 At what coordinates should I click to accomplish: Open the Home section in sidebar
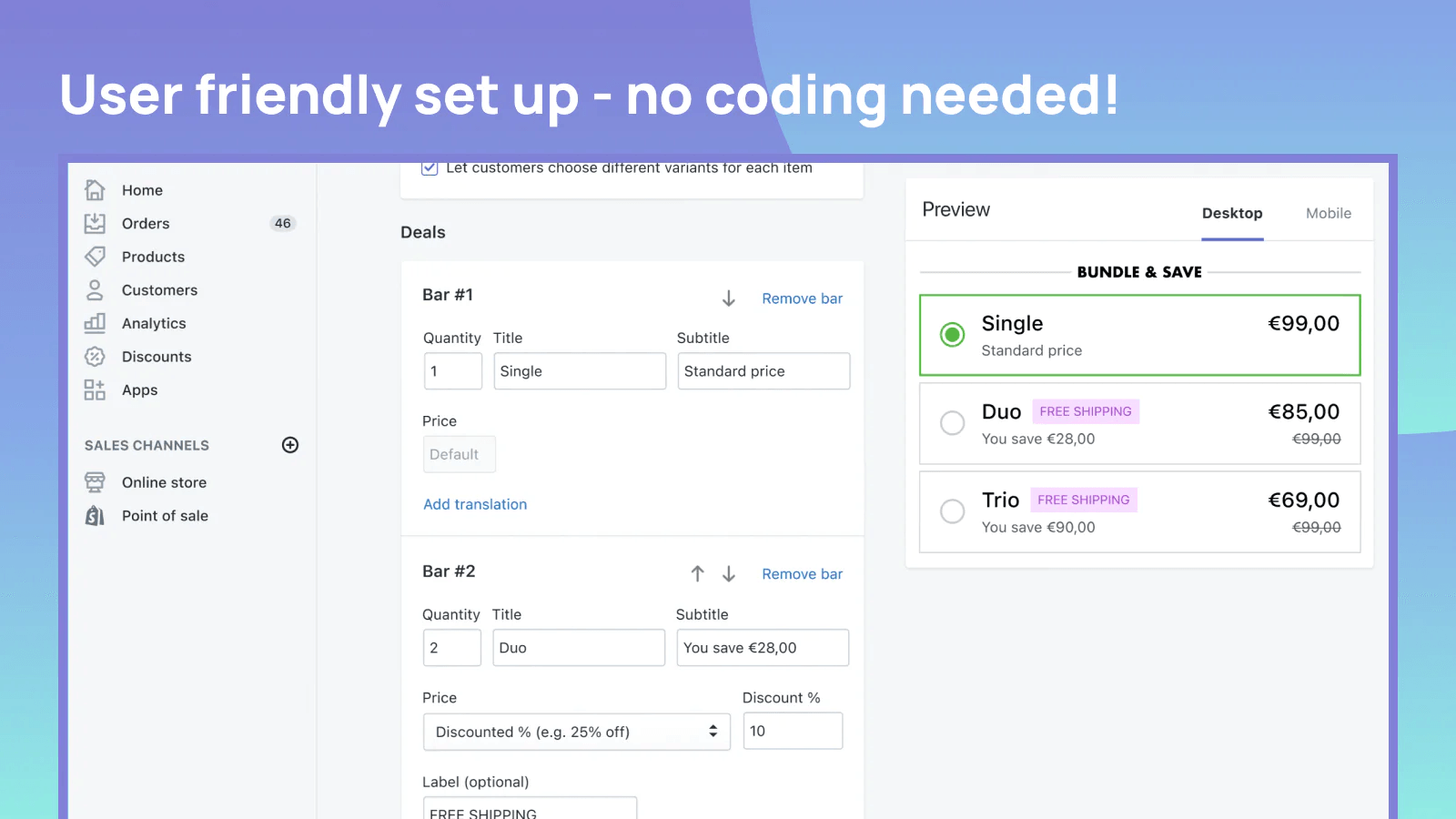(x=96, y=189)
